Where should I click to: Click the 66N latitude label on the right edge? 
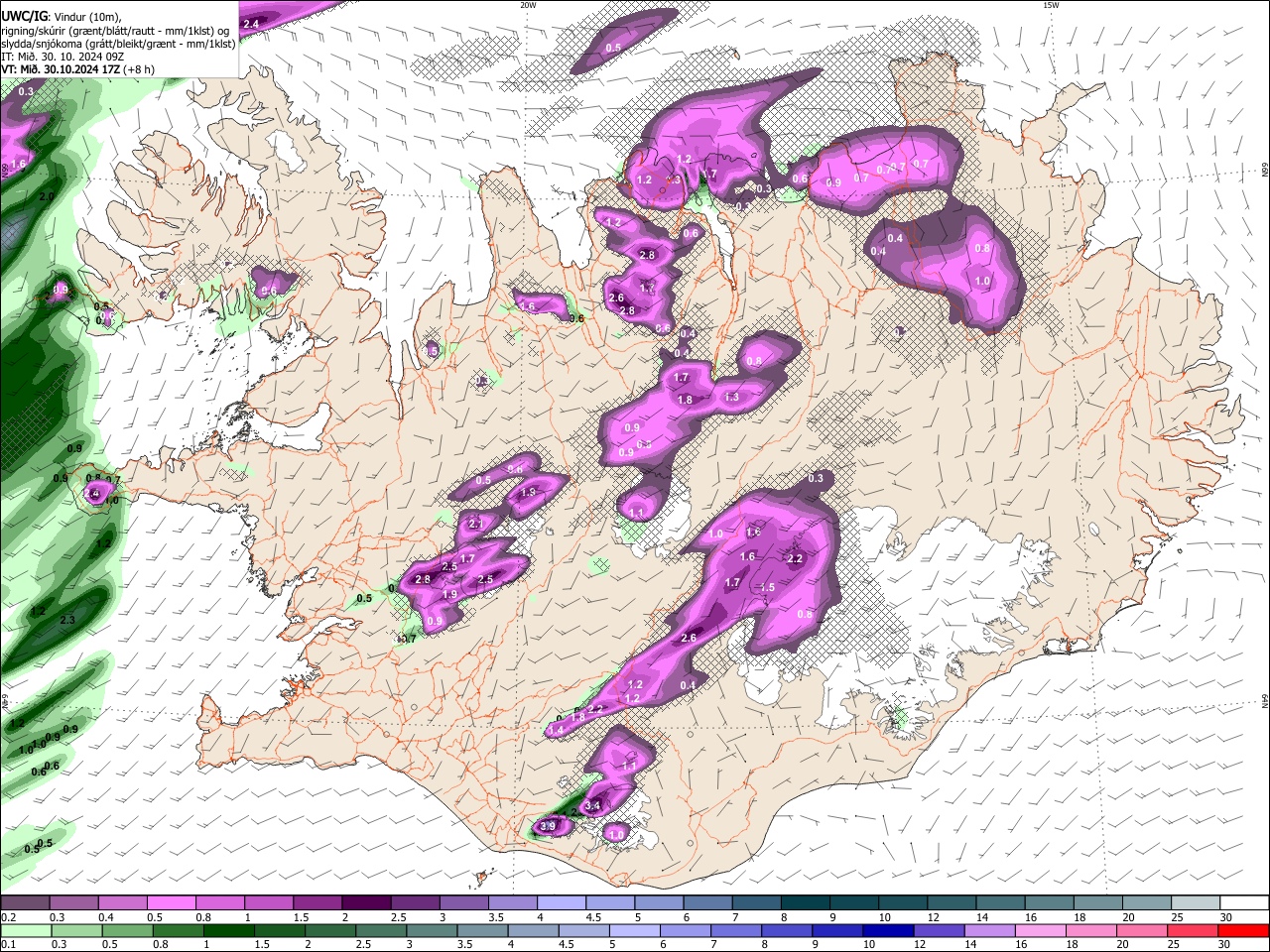[1265, 172]
